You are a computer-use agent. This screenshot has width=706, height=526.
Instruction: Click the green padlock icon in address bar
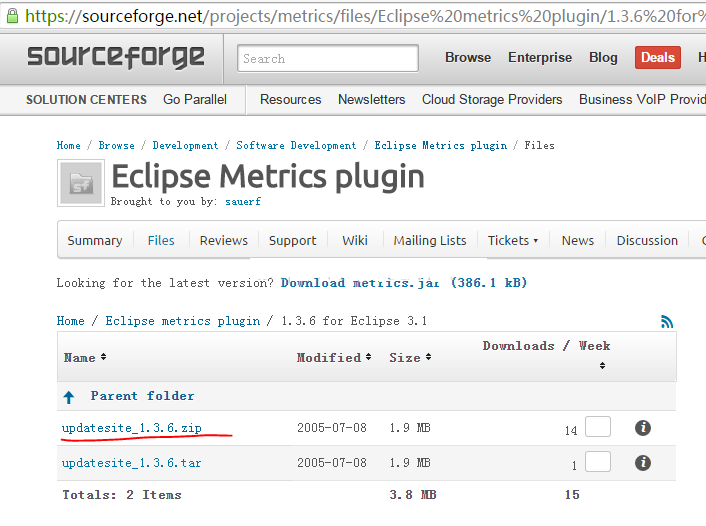pyautogui.click(x=11, y=16)
